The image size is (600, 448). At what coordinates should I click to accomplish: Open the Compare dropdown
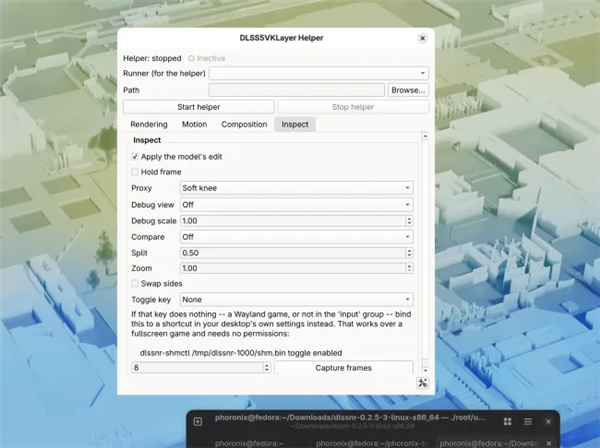[x=297, y=237]
